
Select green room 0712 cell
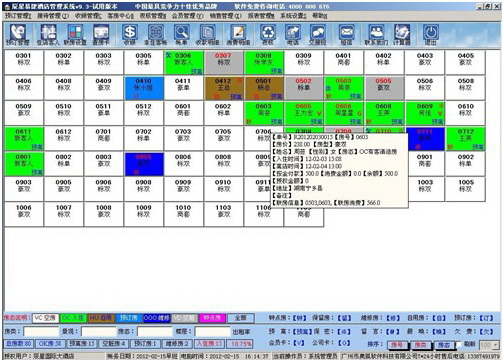point(465,138)
